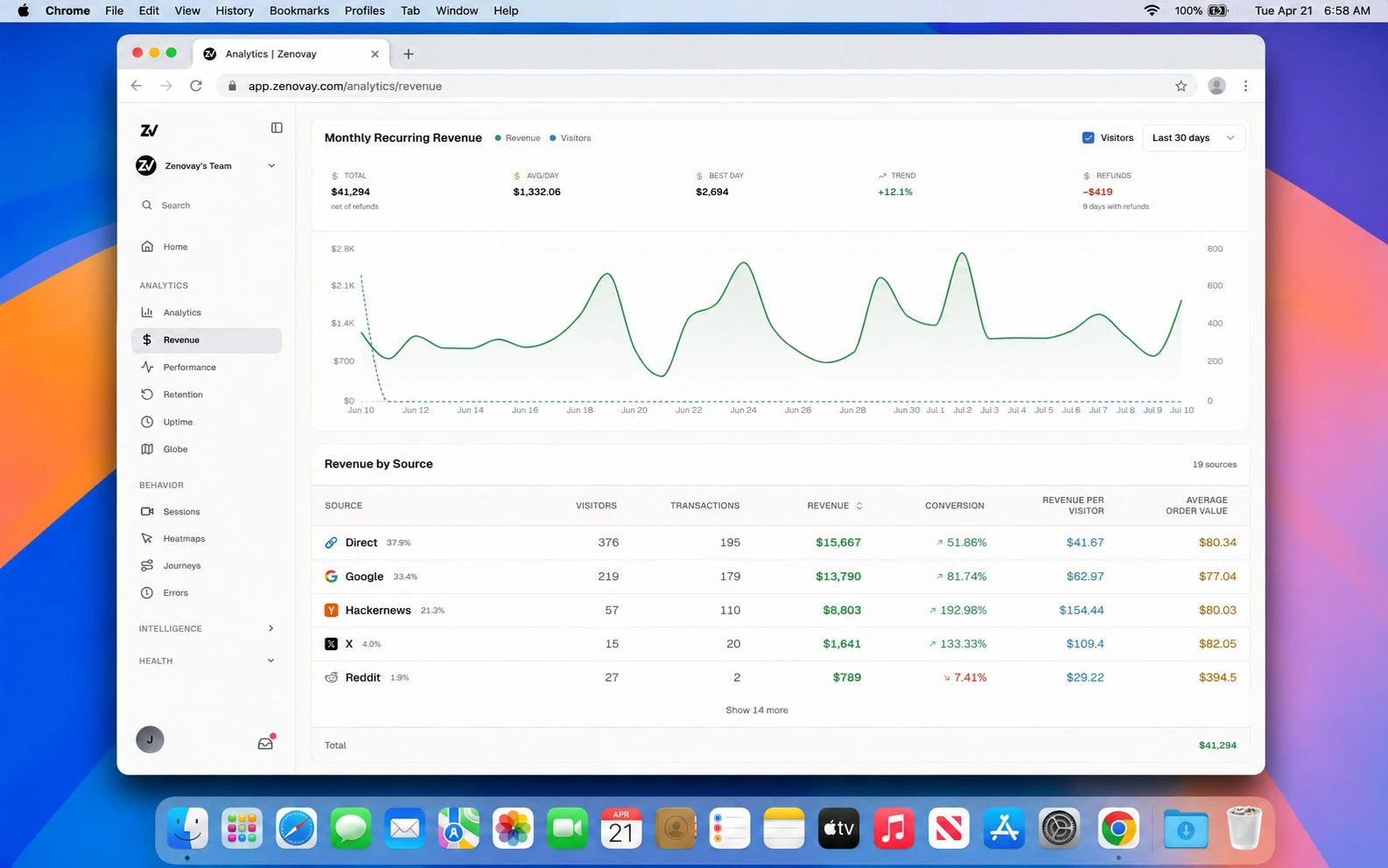Open Performance pulse item
The image size is (1388, 868).
click(207, 367)
